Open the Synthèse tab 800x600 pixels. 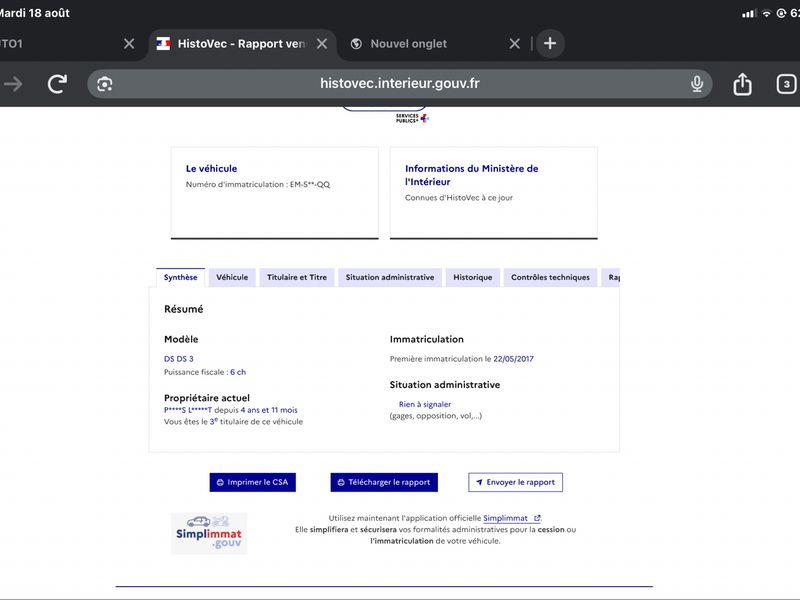click(181, 278)
